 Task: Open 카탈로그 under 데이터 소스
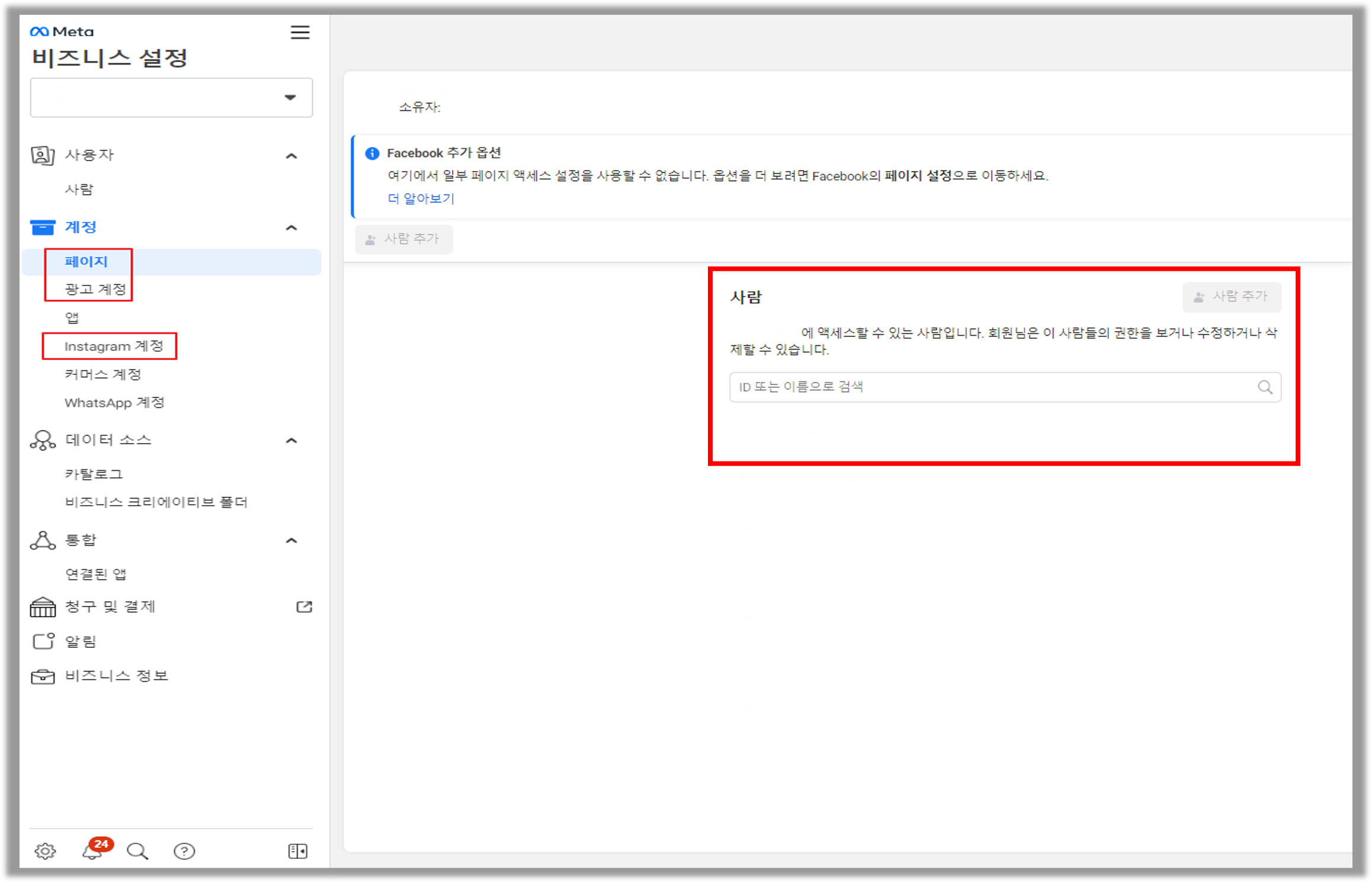coord(94,474)
